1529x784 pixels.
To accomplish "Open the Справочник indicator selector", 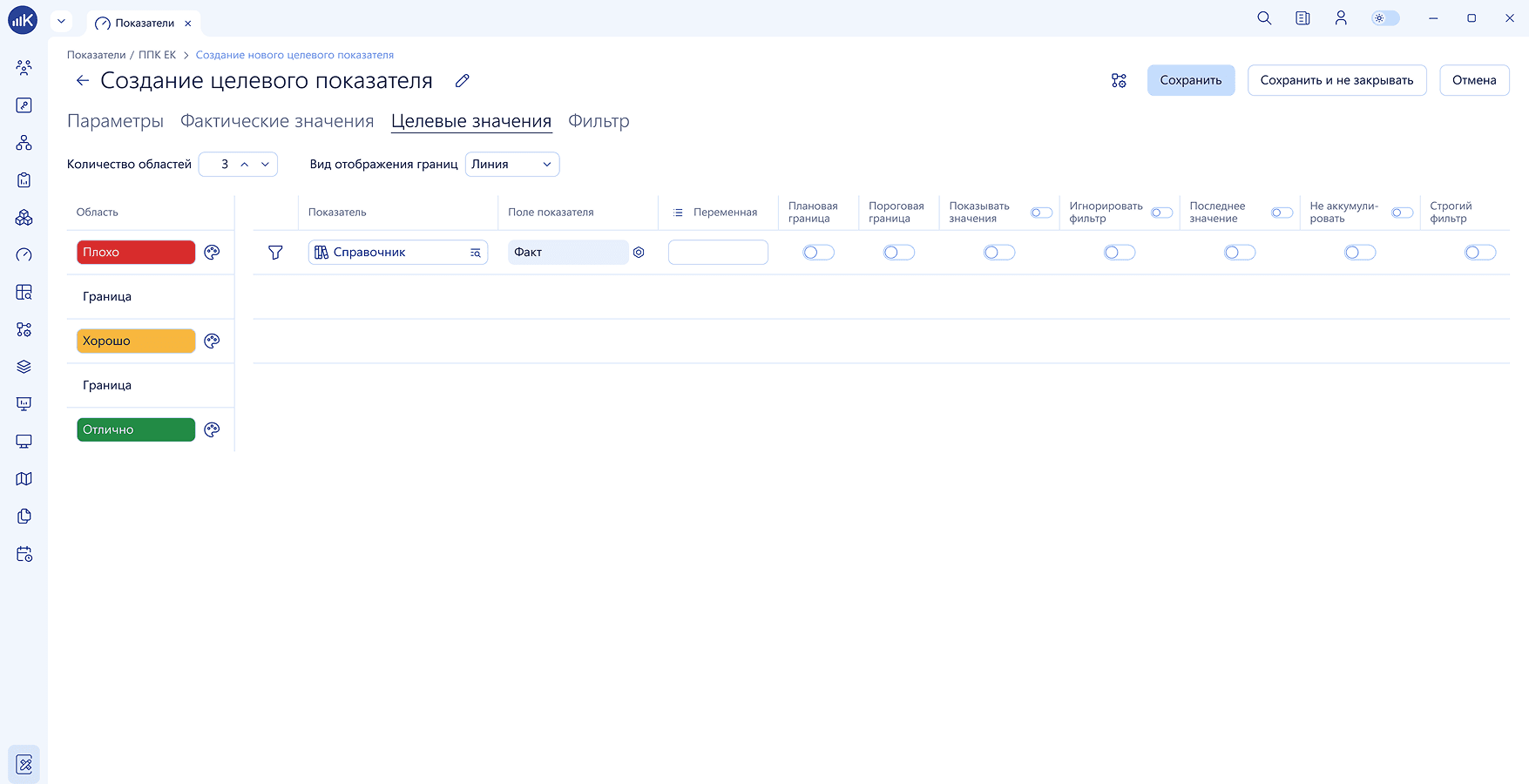I will click(398, 253).
